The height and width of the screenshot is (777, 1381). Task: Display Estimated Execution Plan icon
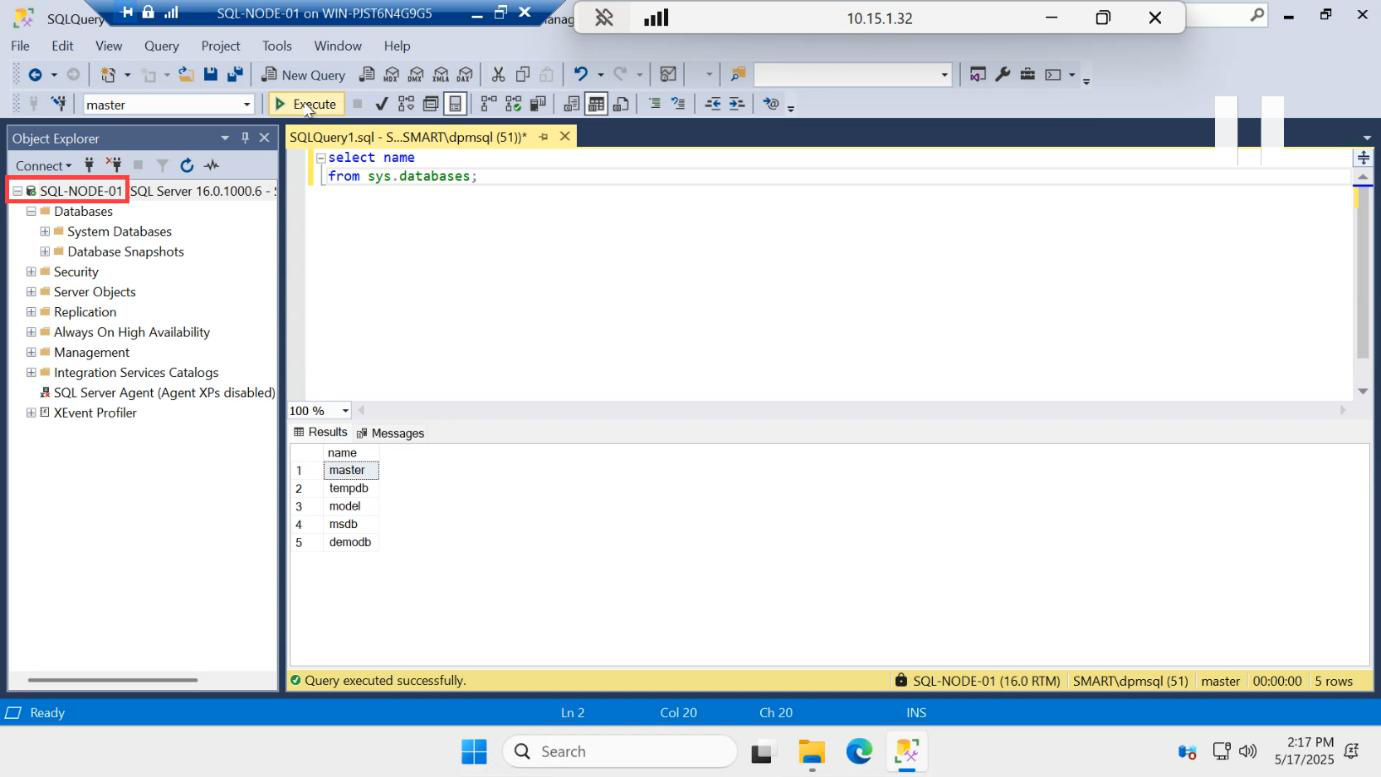click(x=406, y=104)
